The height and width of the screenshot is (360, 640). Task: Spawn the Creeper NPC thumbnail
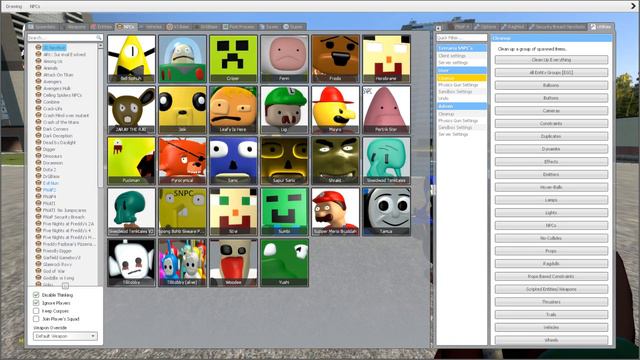pos(233,59)
